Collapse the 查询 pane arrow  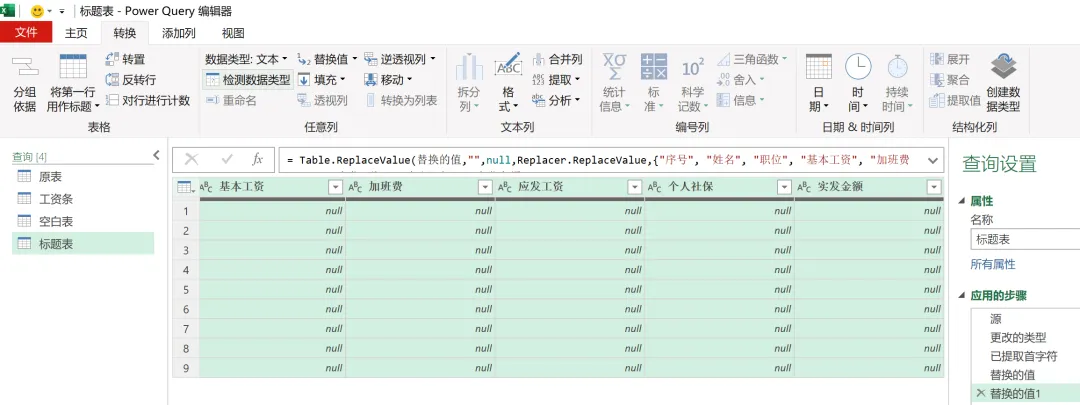point(156,156)
